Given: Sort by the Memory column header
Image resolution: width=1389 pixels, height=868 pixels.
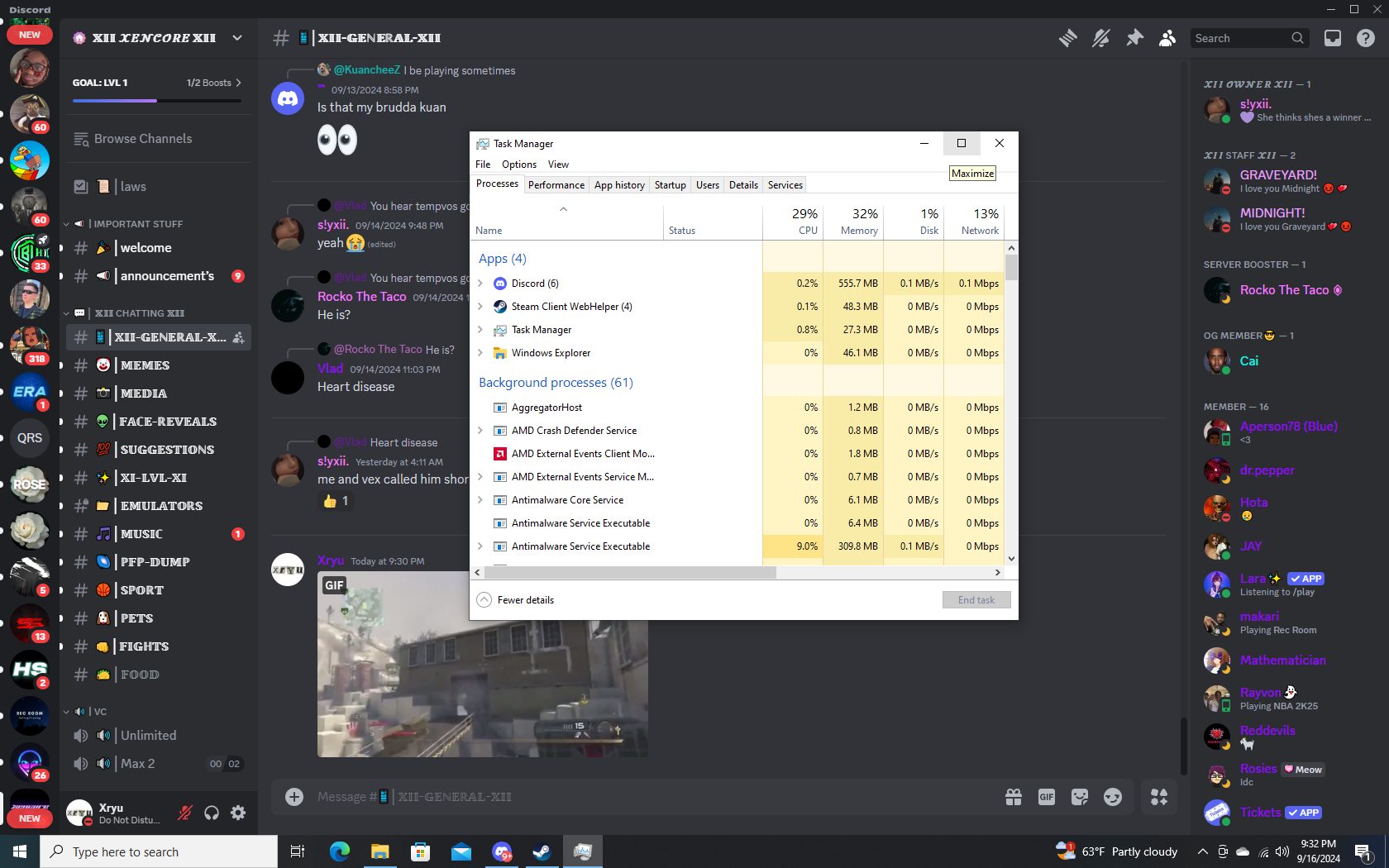Looking at the screenshot, I should pyautogui.click(x=853, y=222).
